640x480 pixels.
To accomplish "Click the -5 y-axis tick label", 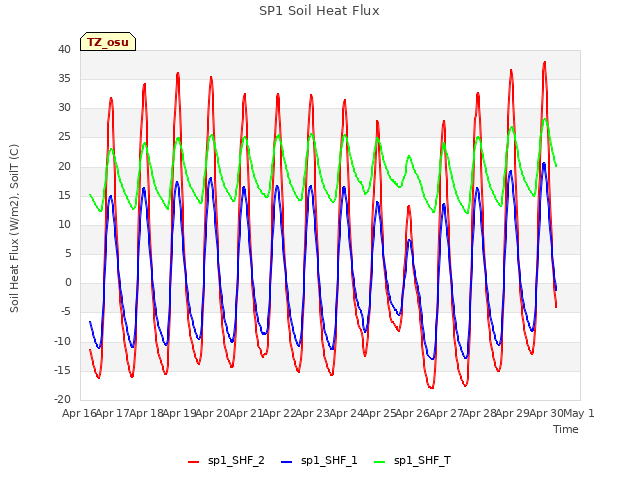I will pyautogui.click(x=64, y=312).
